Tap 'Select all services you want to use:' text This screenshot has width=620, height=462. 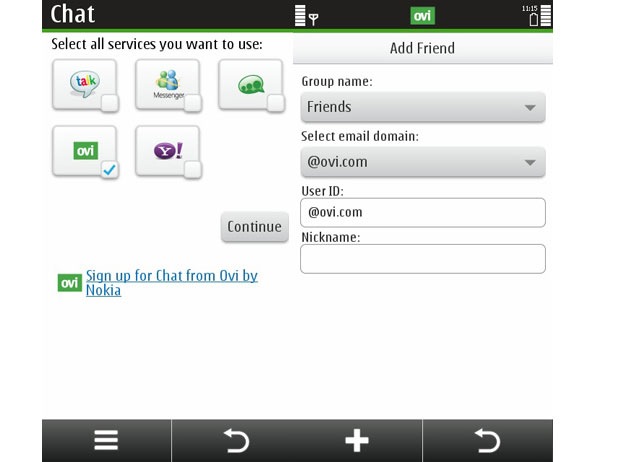[157, 44]
